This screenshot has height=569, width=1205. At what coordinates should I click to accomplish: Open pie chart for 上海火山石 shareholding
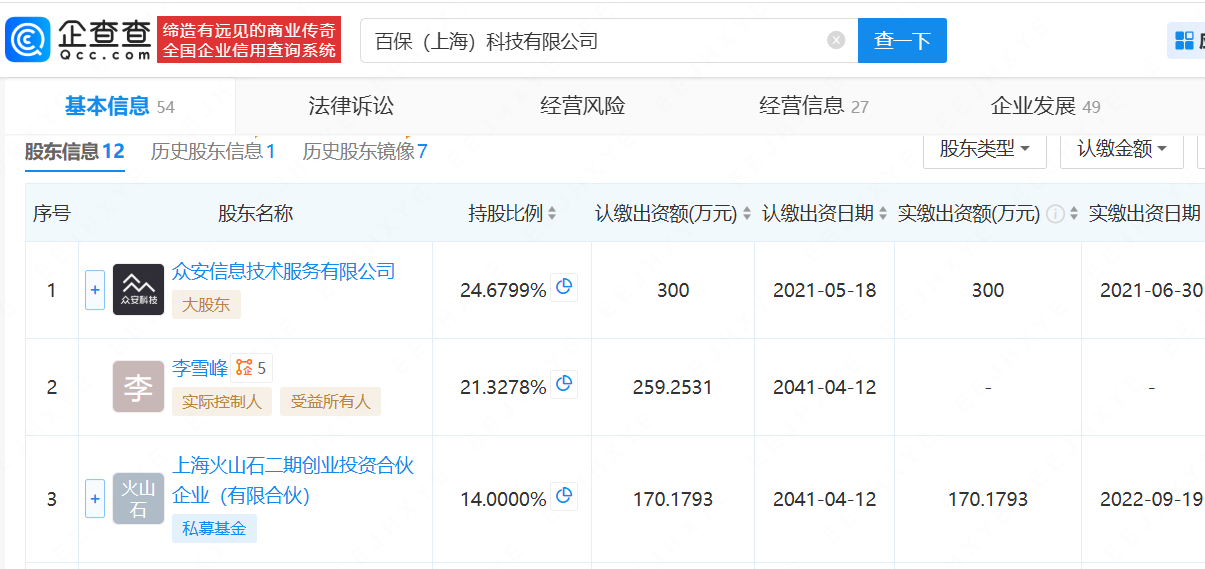(x=564, y=496)
